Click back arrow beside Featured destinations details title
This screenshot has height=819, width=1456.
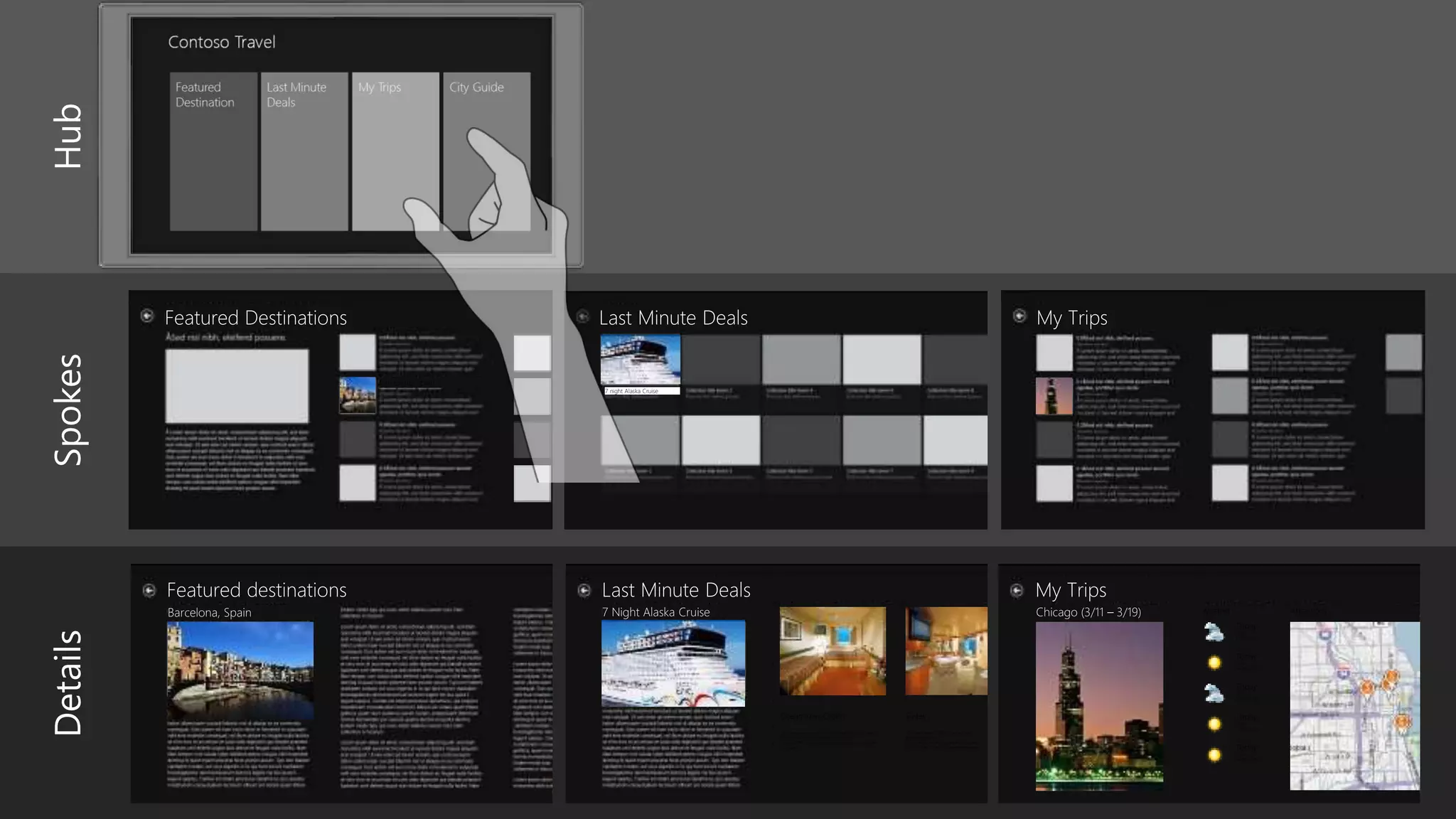149,590
